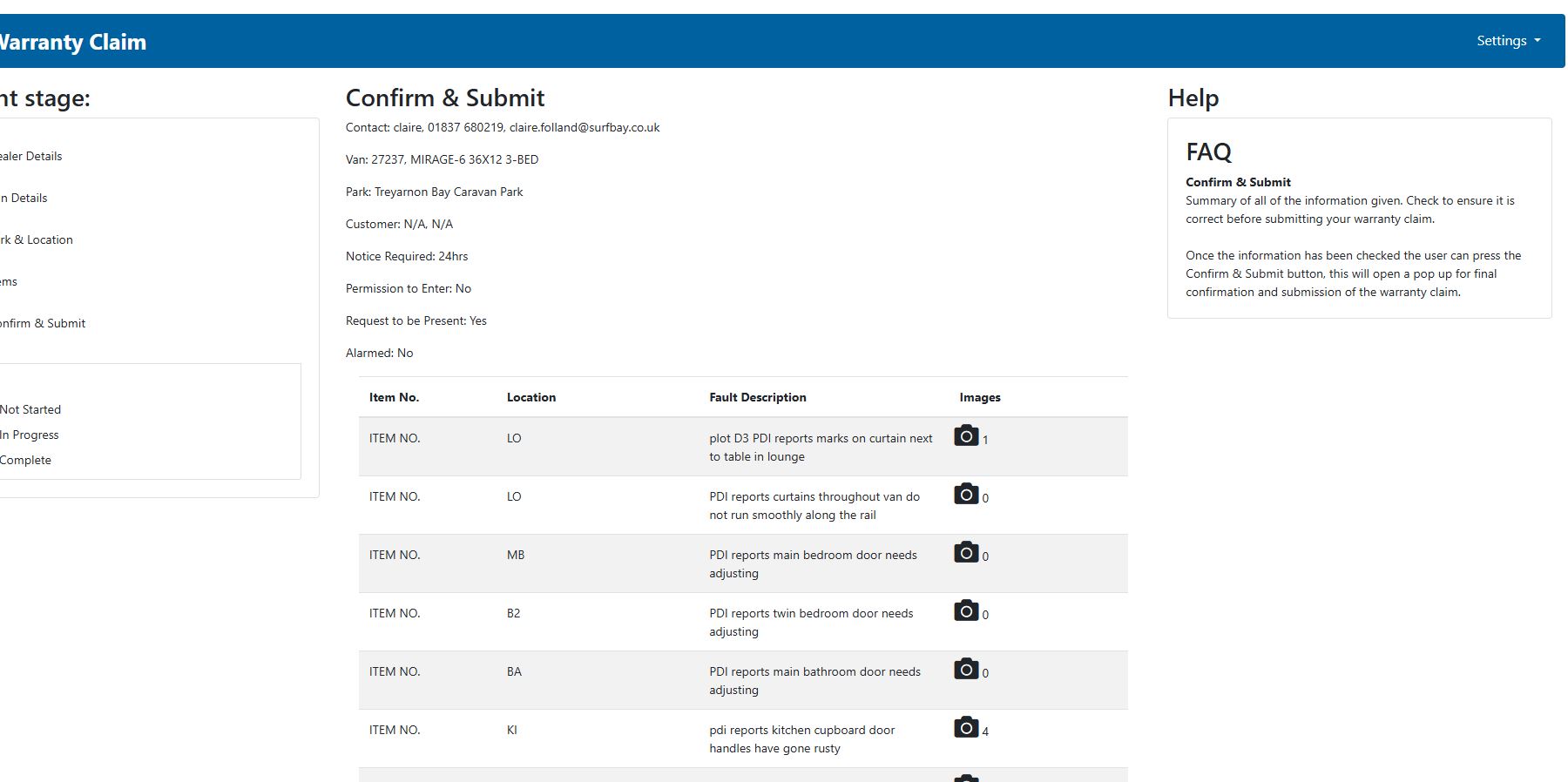Select Confirm & Submit stage in sidebar

click(43, 324)
